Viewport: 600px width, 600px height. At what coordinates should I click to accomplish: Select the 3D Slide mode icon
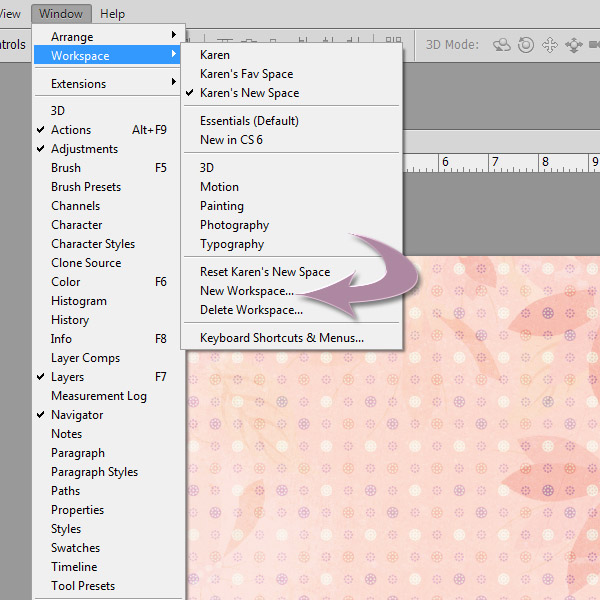[574, 45]
